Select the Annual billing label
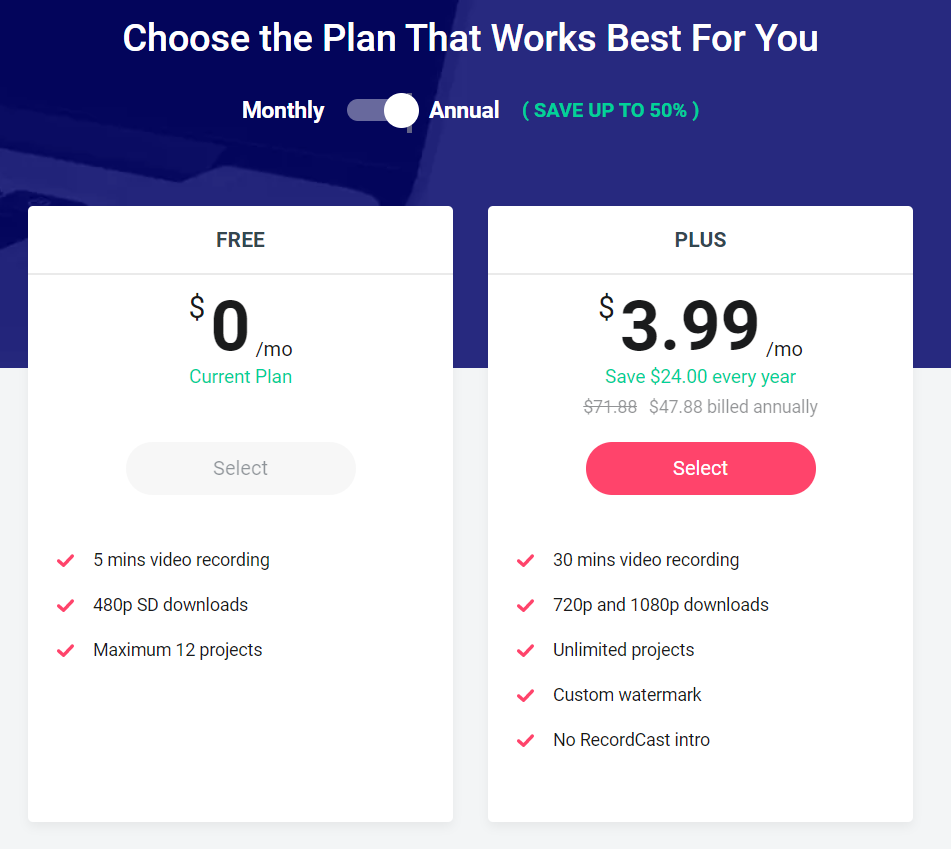This screenshot has height=849, width=951. click(x=464, y=110)
